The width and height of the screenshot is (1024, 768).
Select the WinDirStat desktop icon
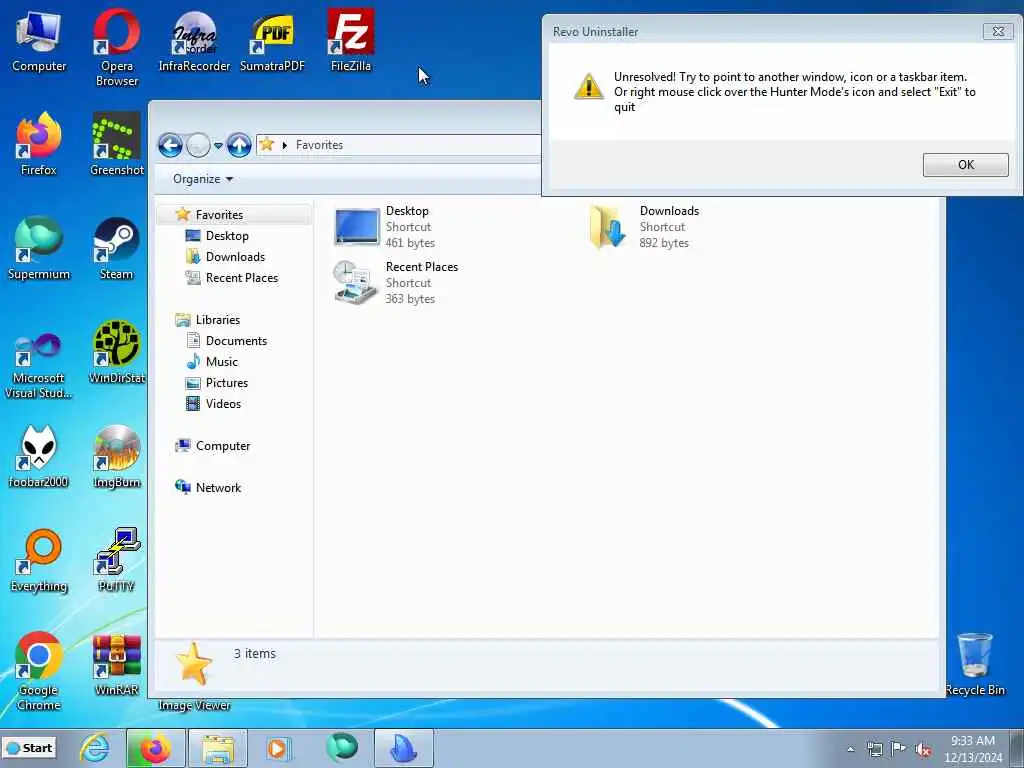coord(116,353)
